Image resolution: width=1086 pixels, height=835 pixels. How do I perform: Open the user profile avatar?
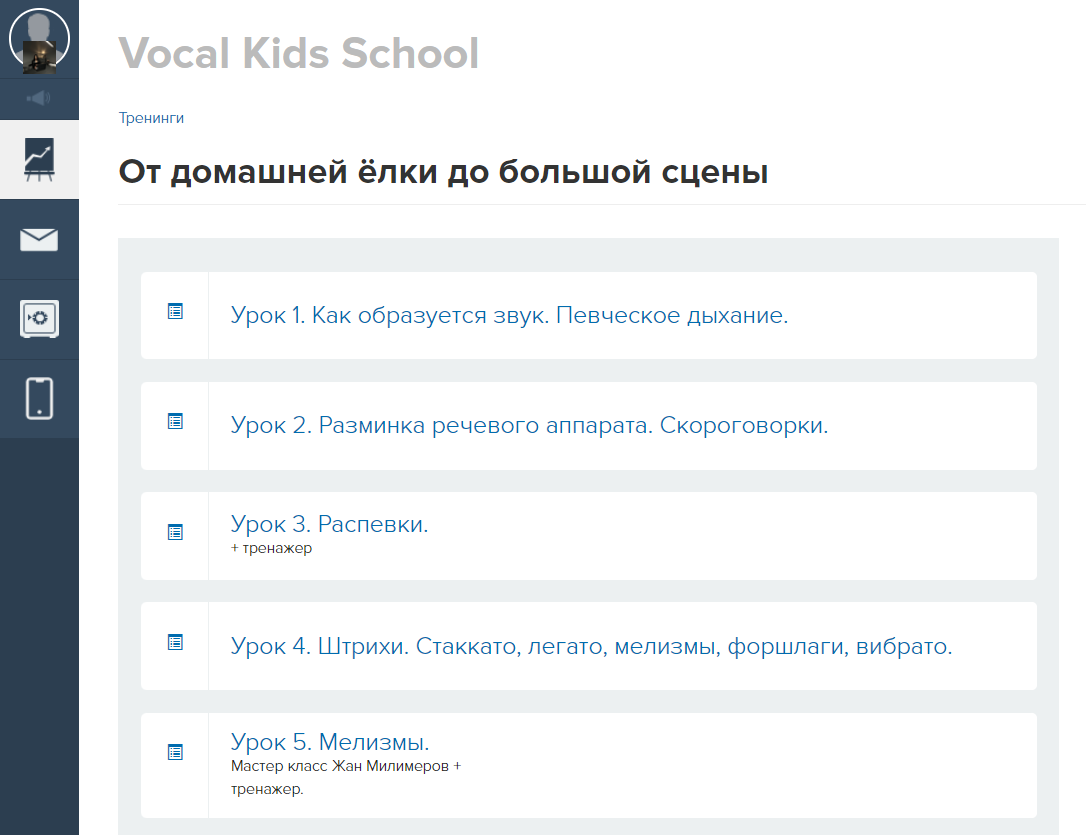coord(39,39)
